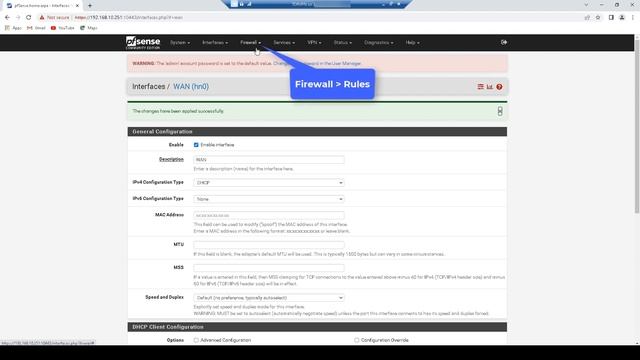The image size is (640, 360).
Task: Click the pfSense logo
Action: 143,42
